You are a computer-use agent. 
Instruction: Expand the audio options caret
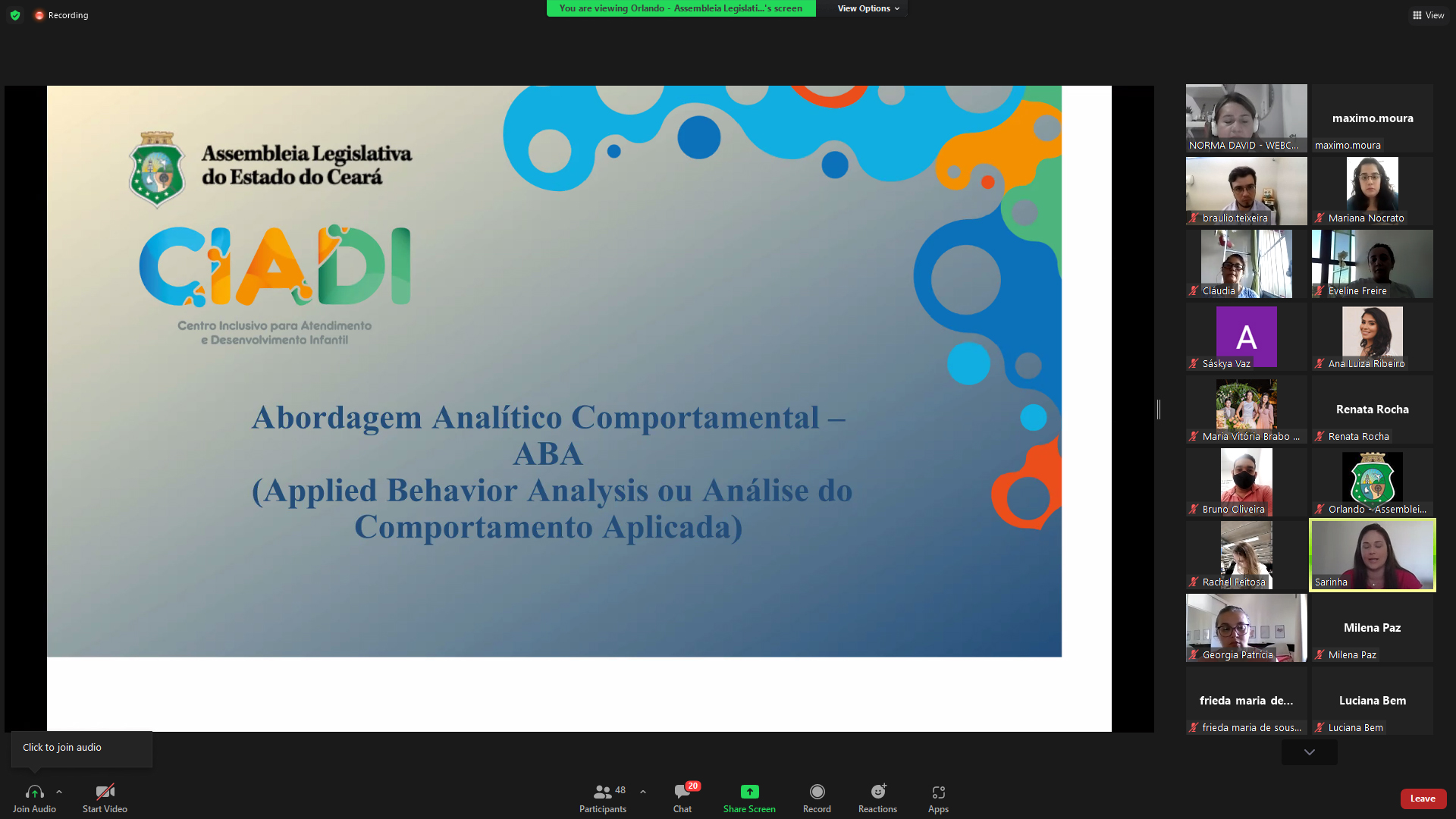point(59,792)
